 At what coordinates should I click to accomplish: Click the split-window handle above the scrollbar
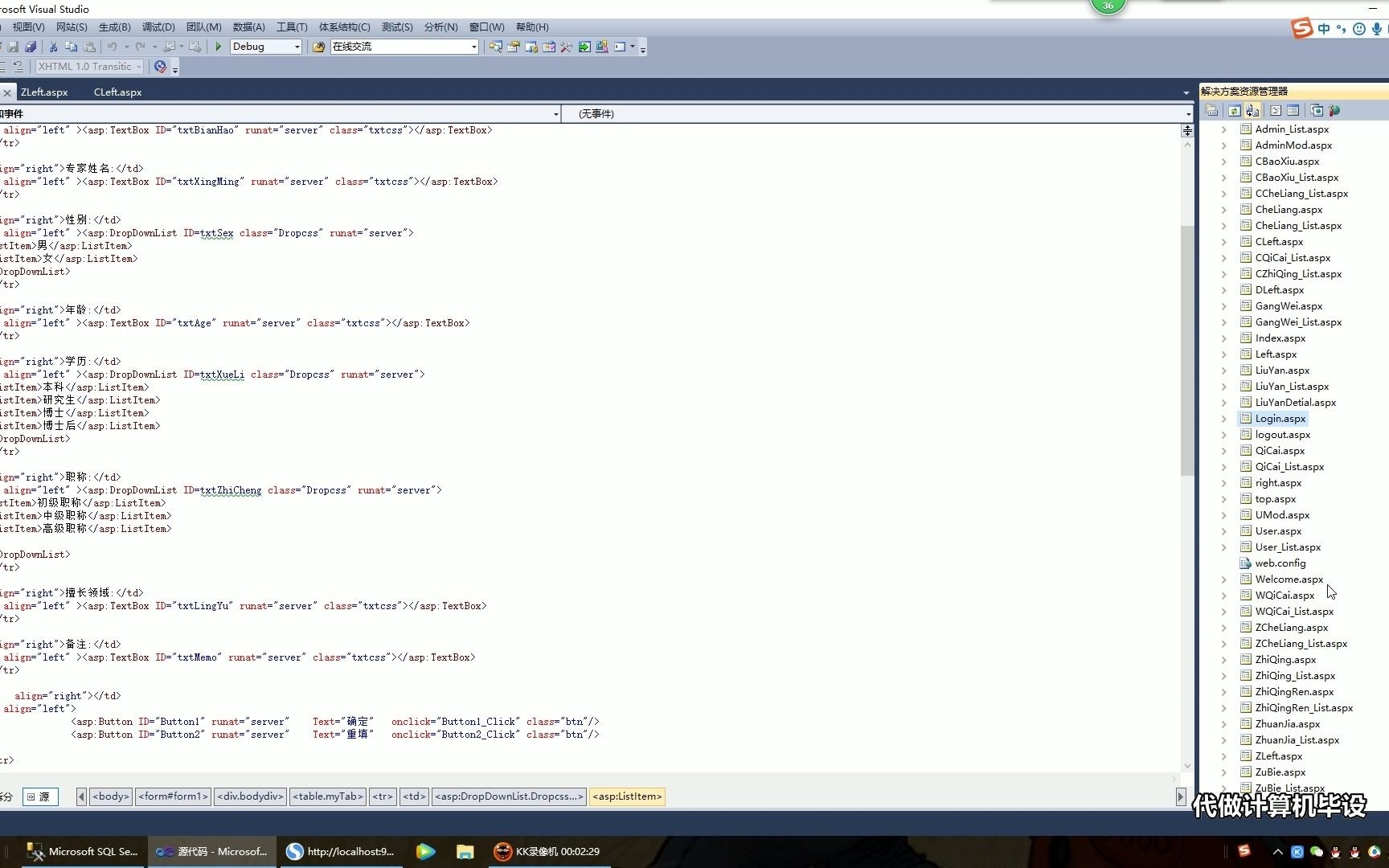1187,130
